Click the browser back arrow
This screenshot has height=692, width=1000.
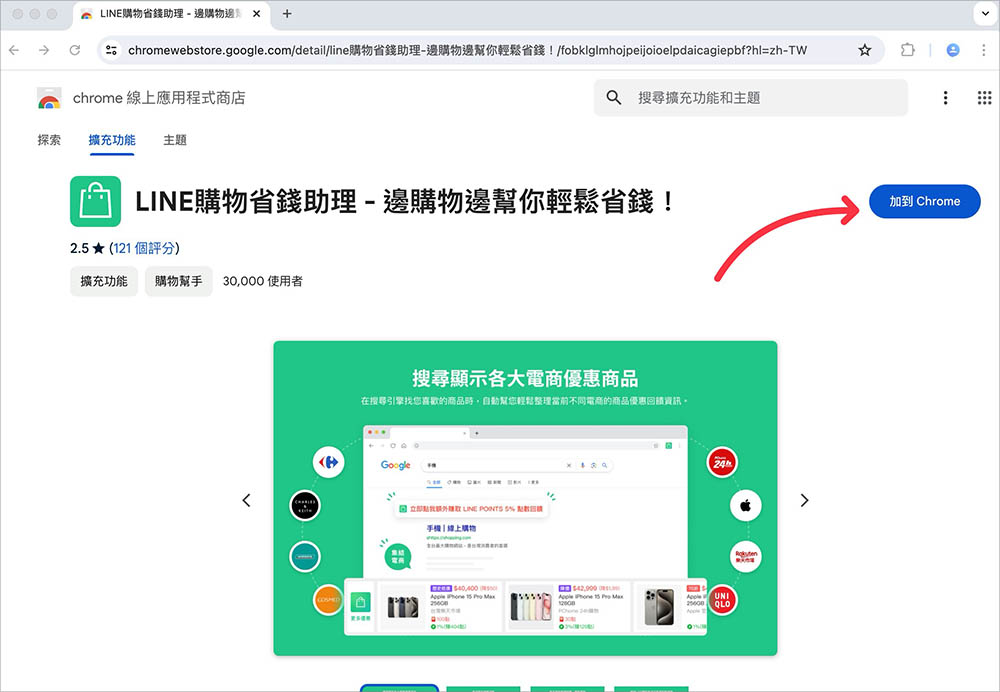tap(14, 50)
